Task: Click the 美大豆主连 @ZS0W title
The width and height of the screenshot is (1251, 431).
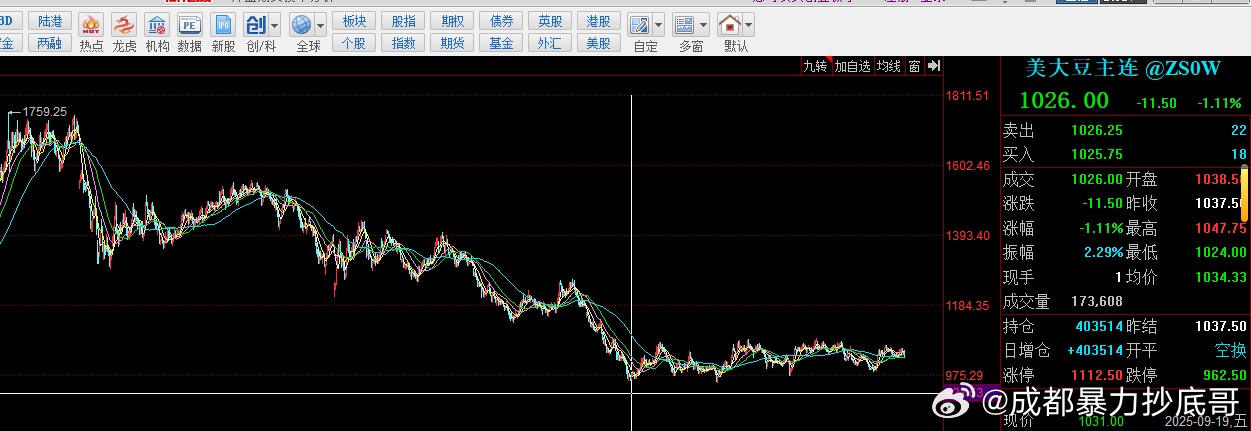Action: pos(1124,68)
